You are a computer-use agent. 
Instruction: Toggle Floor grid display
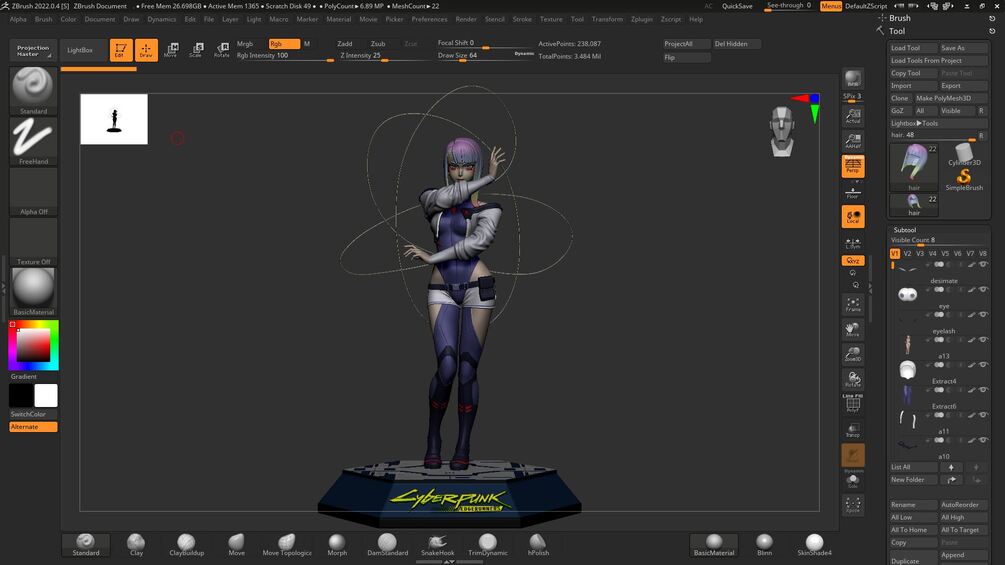[x=852, y=192]
